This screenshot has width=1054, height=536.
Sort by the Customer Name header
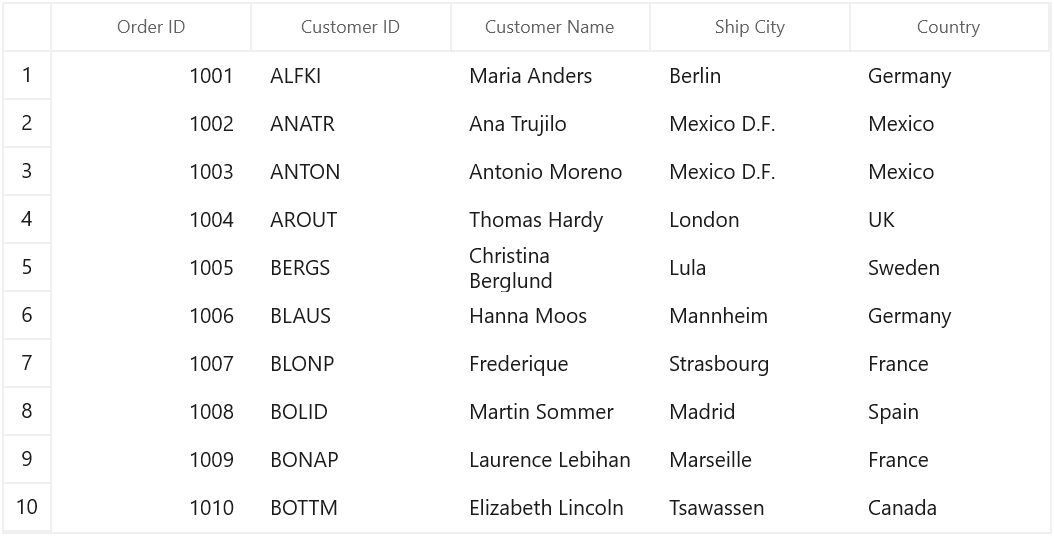point(550,27)
